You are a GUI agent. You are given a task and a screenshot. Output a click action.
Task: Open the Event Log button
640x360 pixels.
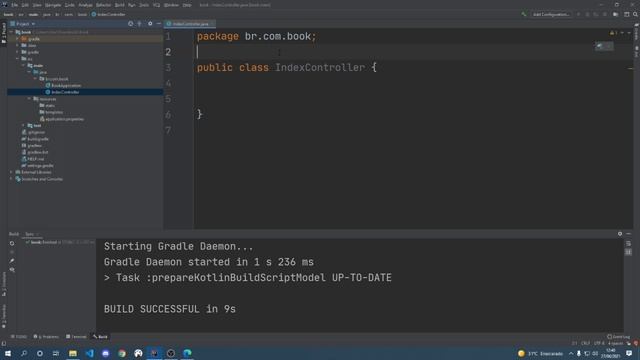click(x=618, y=337)
